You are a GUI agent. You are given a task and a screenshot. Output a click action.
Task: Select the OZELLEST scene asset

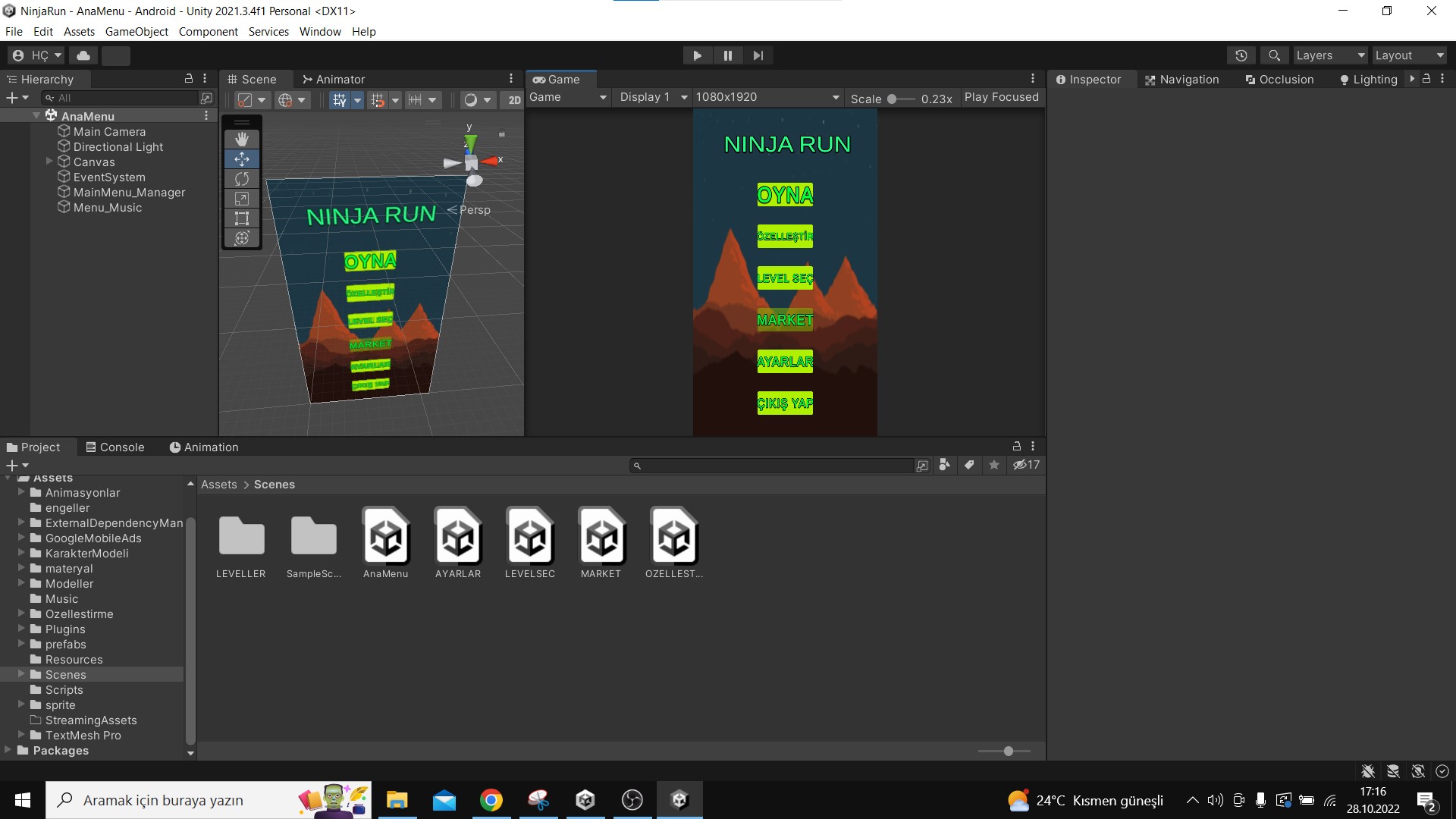674,543
